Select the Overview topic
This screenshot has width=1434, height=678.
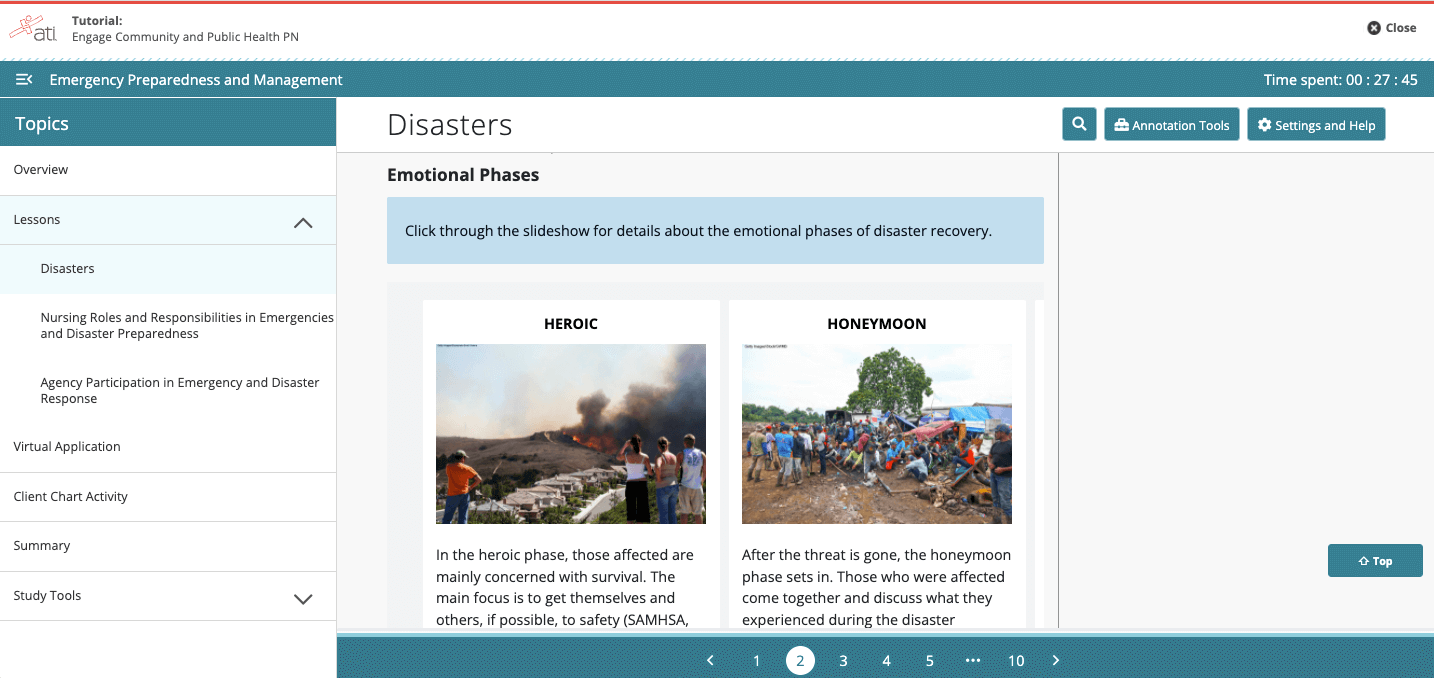(x=41, y=170)
